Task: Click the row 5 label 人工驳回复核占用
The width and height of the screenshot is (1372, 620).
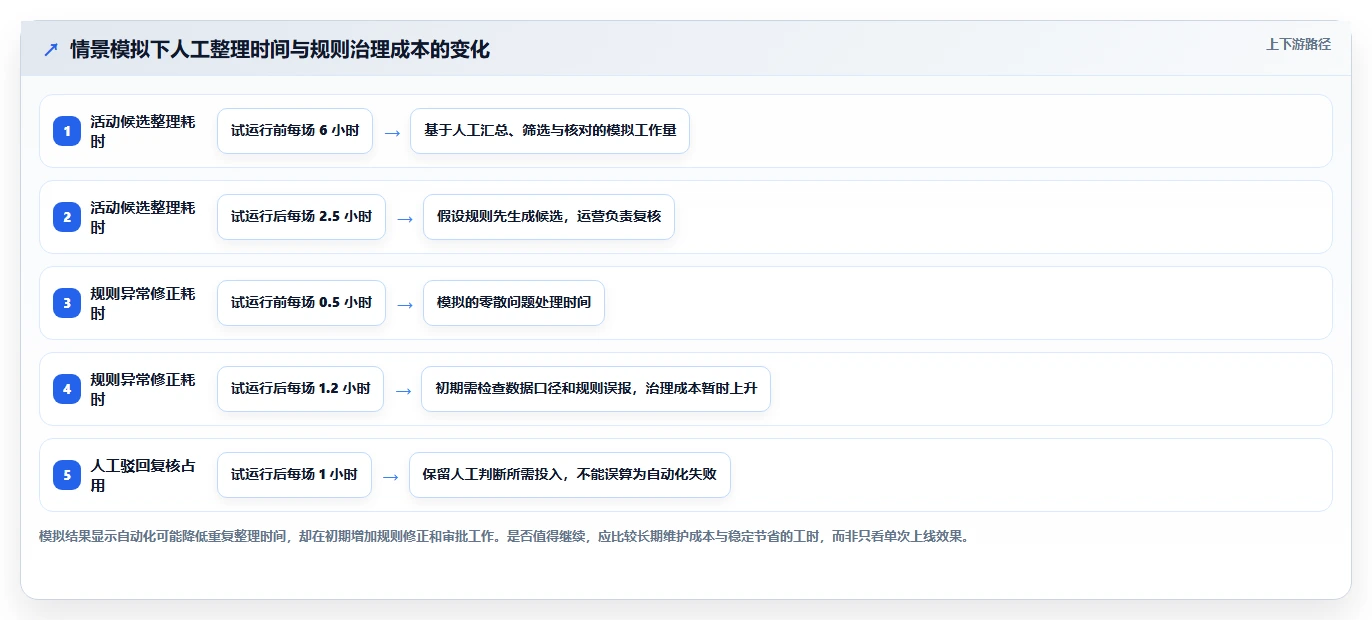Action: pyautogui.click(x=143, y=475)
